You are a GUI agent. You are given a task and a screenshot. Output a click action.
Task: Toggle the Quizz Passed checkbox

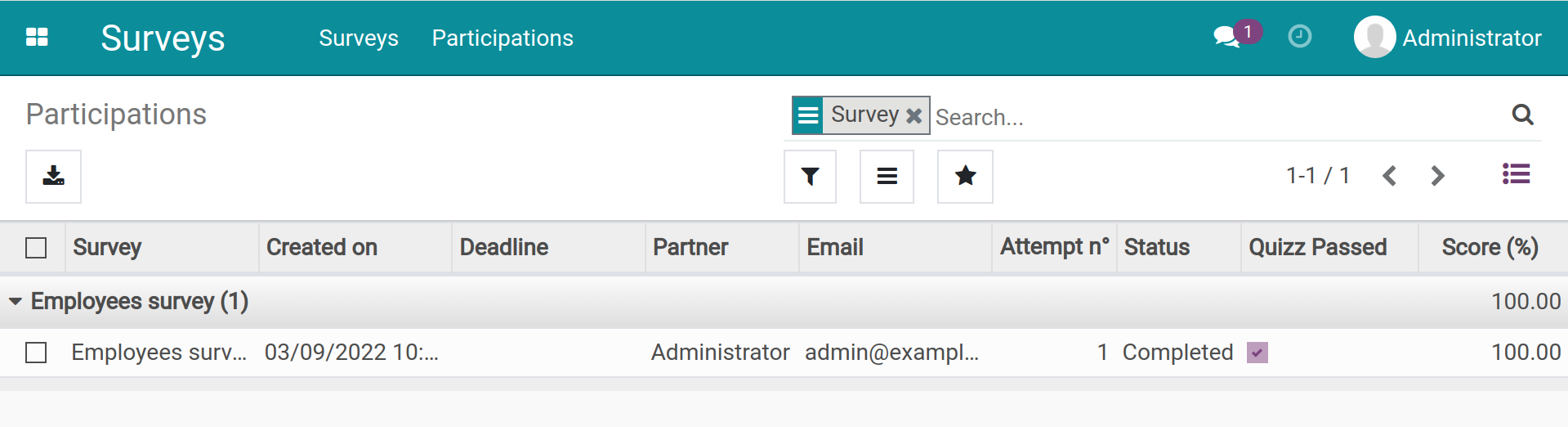point(1257,353)
